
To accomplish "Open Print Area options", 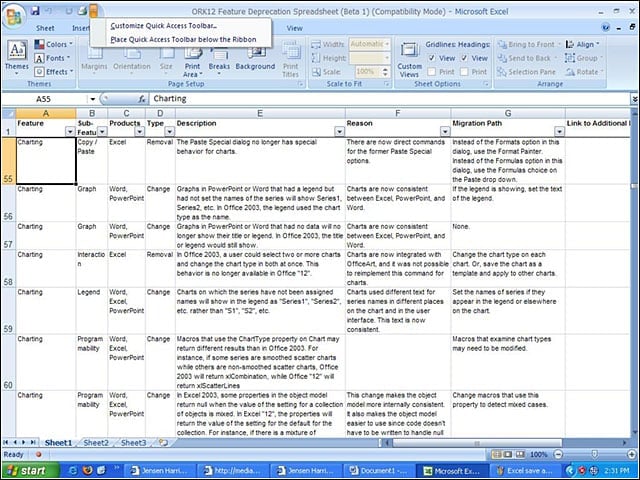I will point(192,62).
